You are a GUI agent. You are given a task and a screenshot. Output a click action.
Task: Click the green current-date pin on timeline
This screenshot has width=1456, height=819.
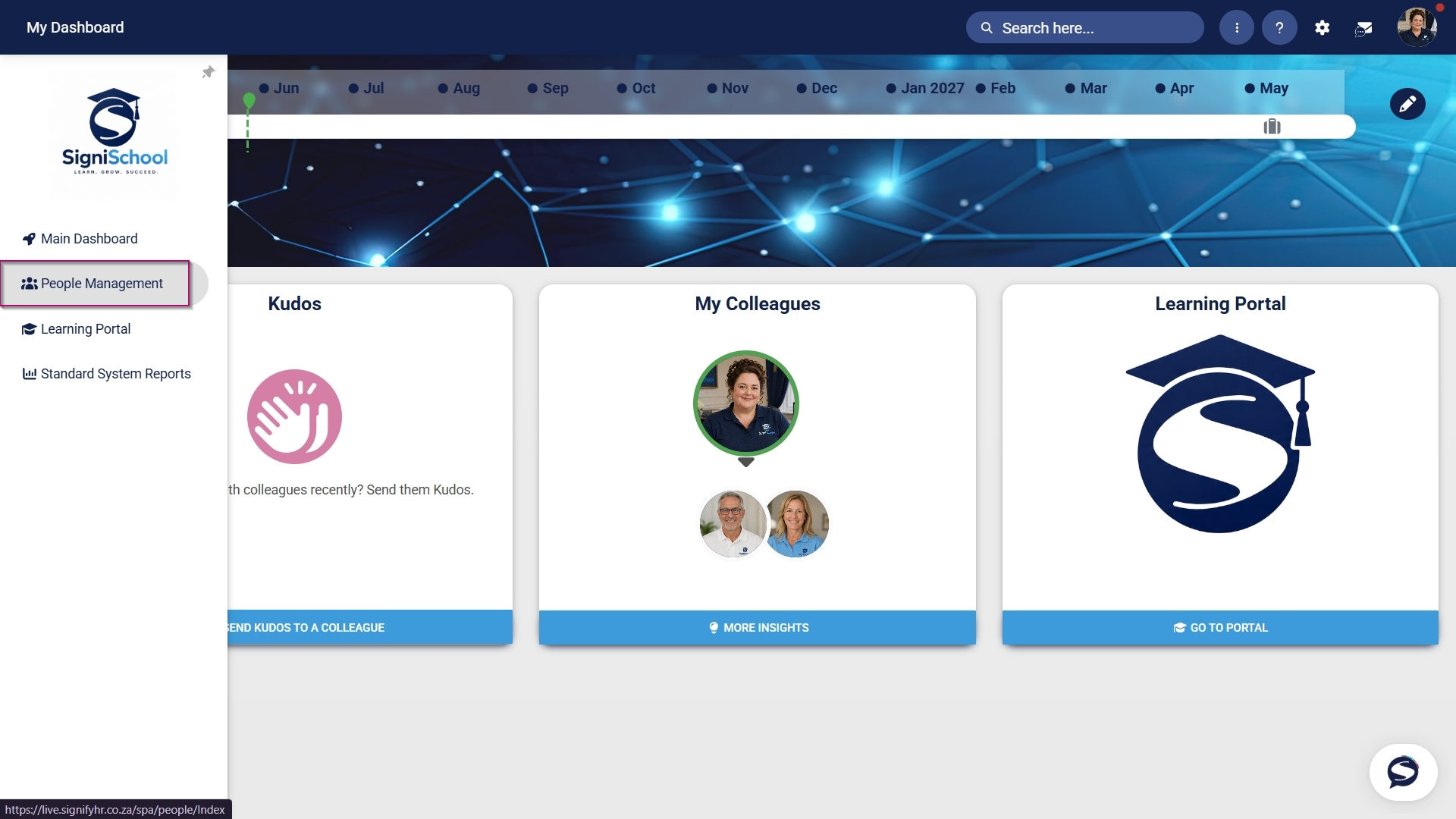[249, 100]
